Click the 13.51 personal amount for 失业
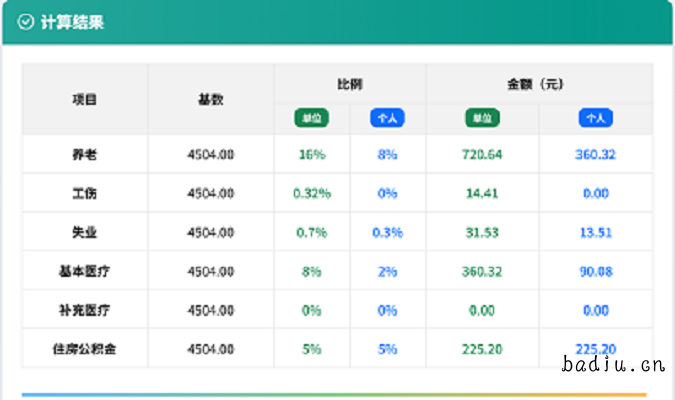 (x=596, y=232)
